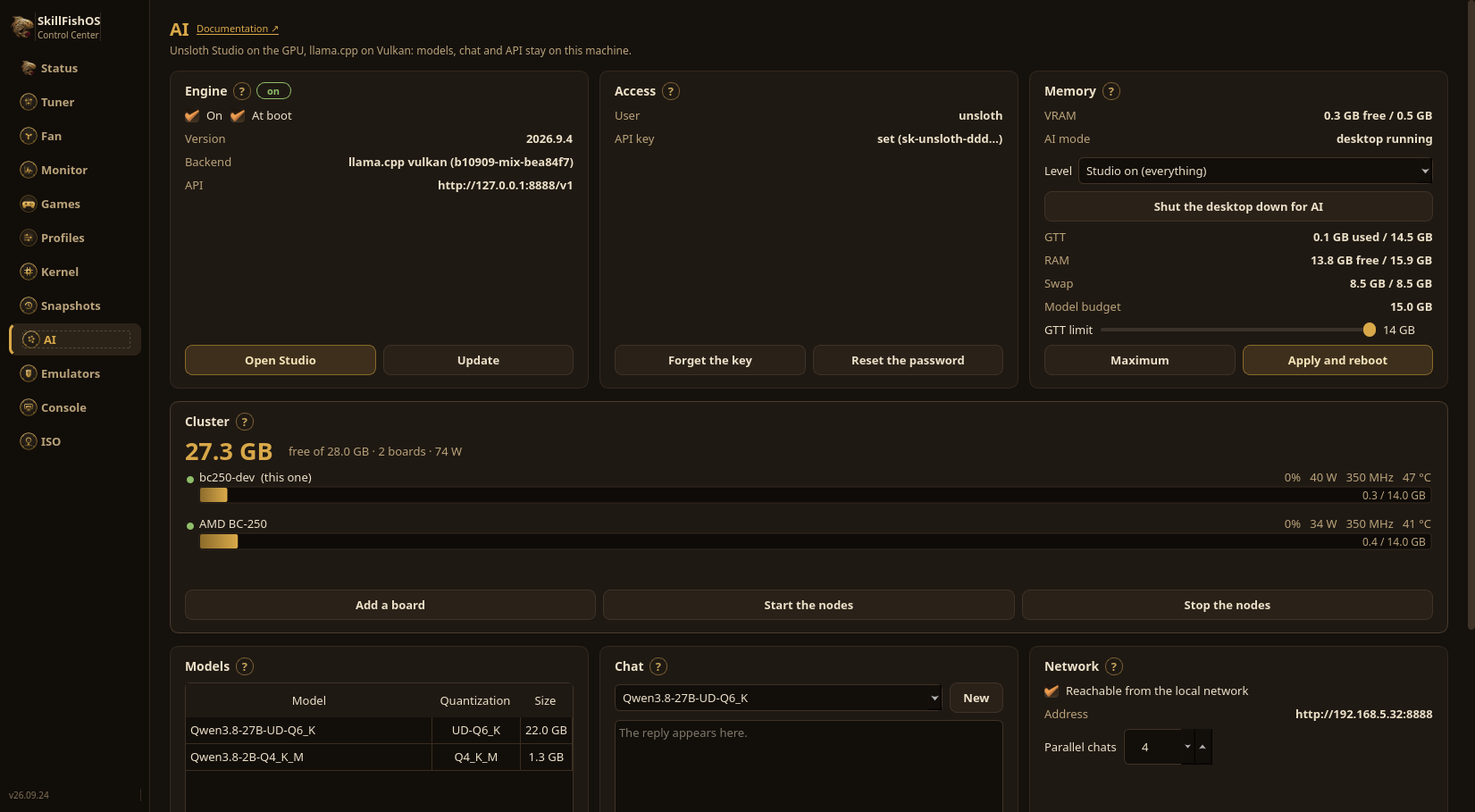Toggle the At boot checkbox
The image size is (1475, 812).
(x=238, y=116)
